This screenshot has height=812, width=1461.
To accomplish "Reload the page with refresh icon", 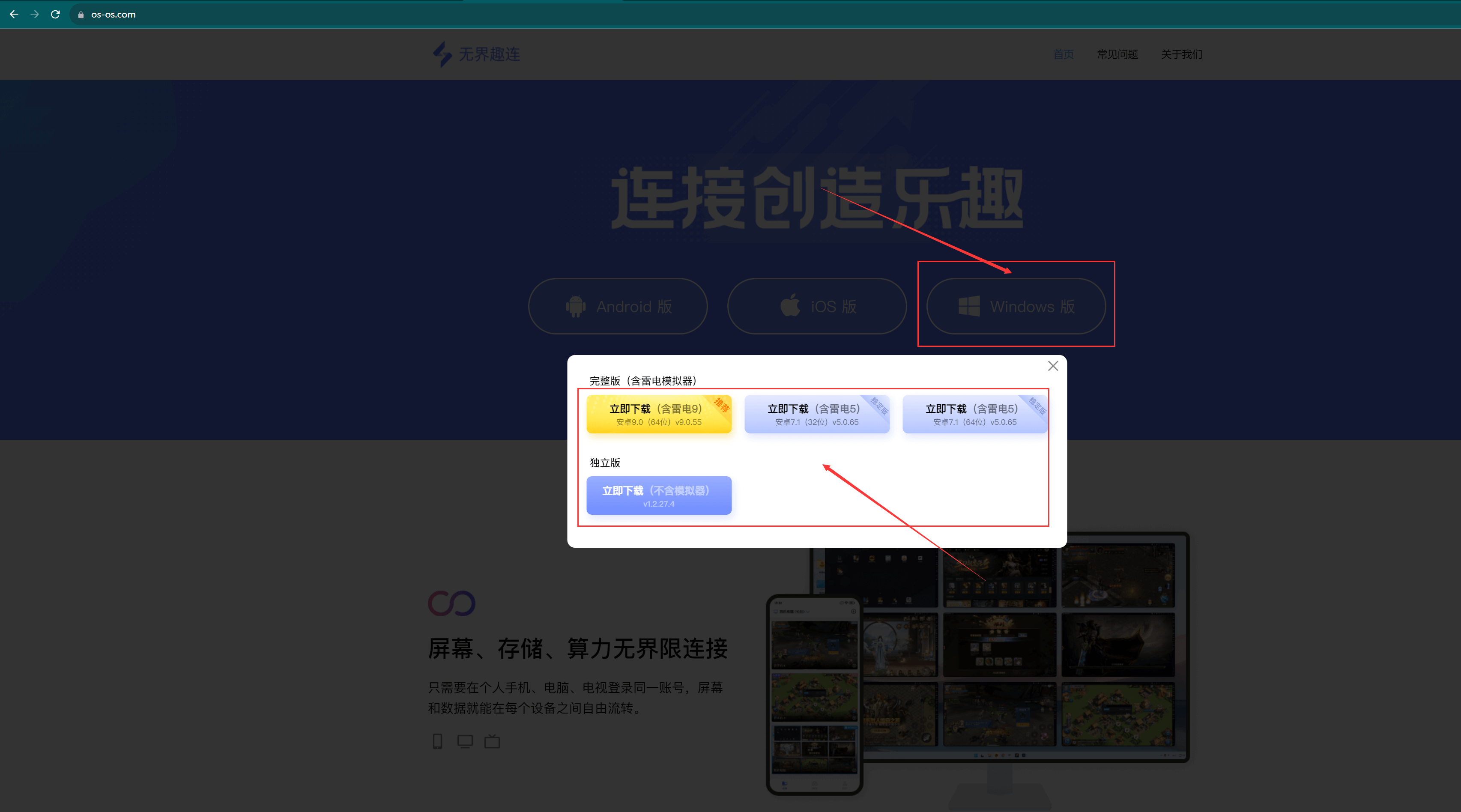I will point(55,14).
